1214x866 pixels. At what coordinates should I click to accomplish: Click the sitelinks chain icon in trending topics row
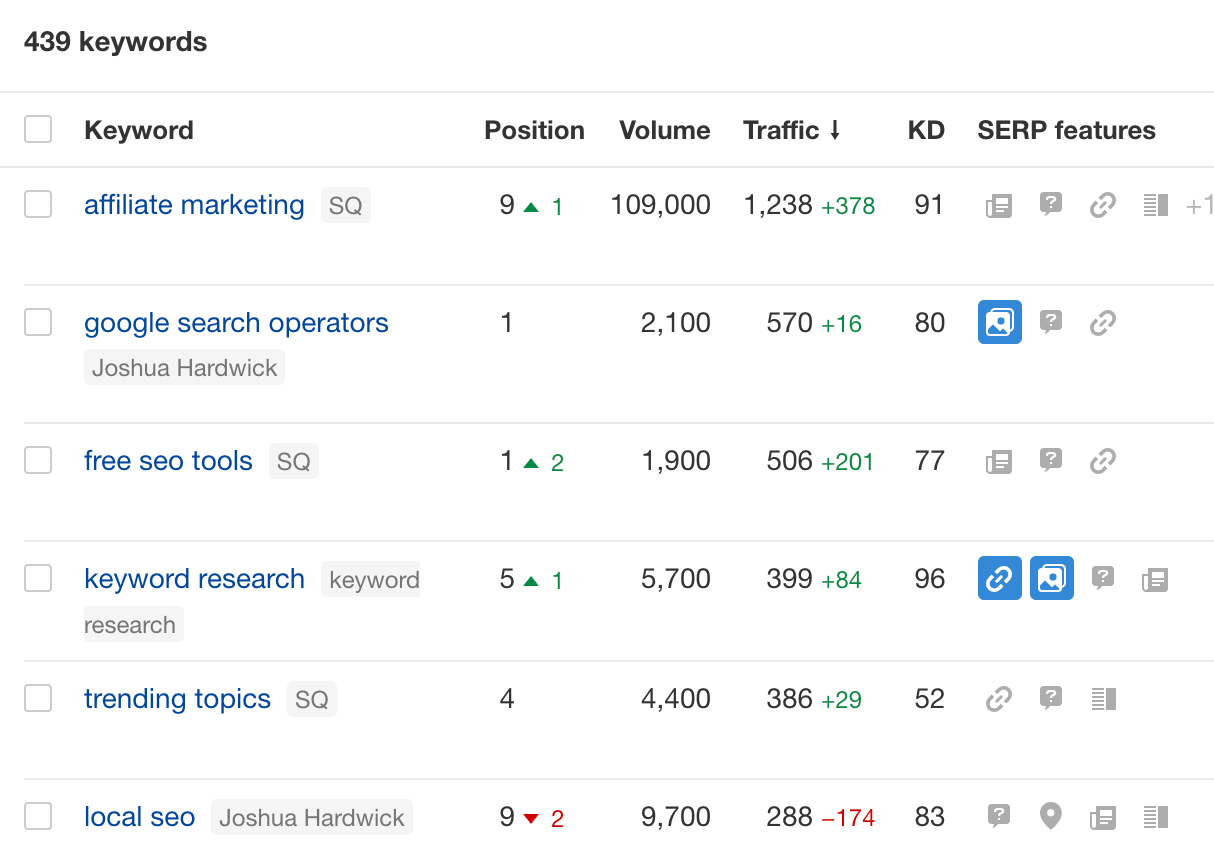[x=999, y=699]
